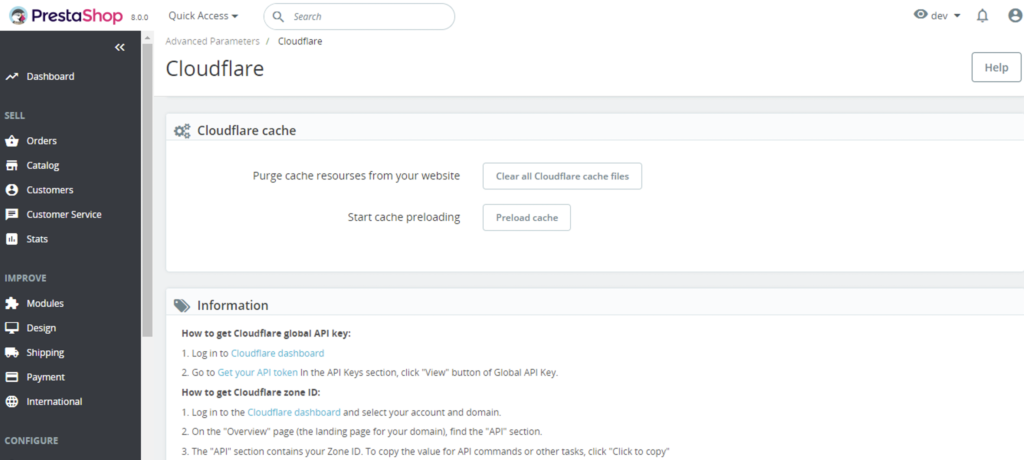Click the Help button
This screenshot has height=460, width=1024.
point(997,68)
